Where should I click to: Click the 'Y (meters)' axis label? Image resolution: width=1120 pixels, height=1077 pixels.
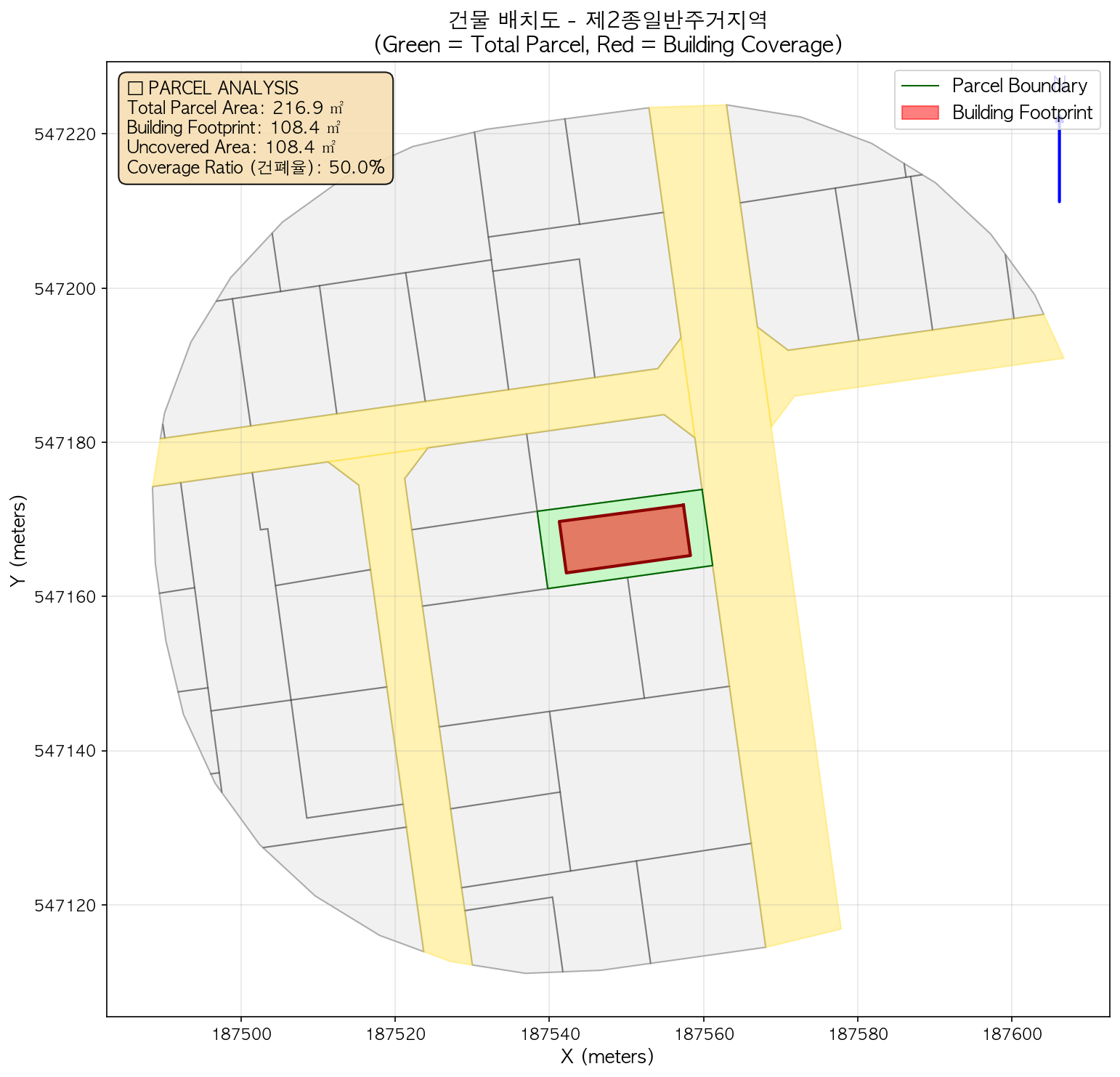point(18,539)
